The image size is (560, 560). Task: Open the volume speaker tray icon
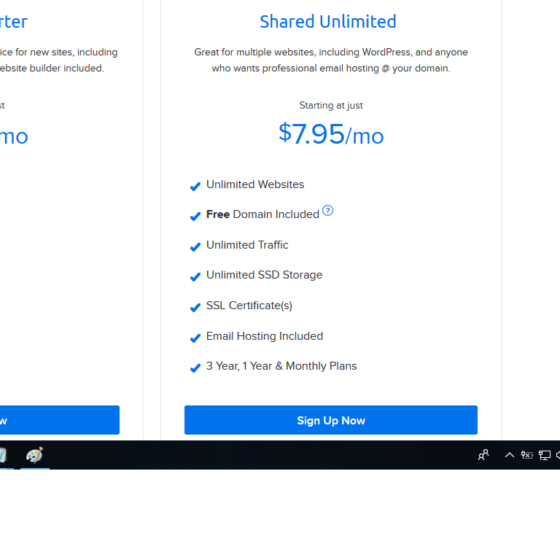point(558,455)
